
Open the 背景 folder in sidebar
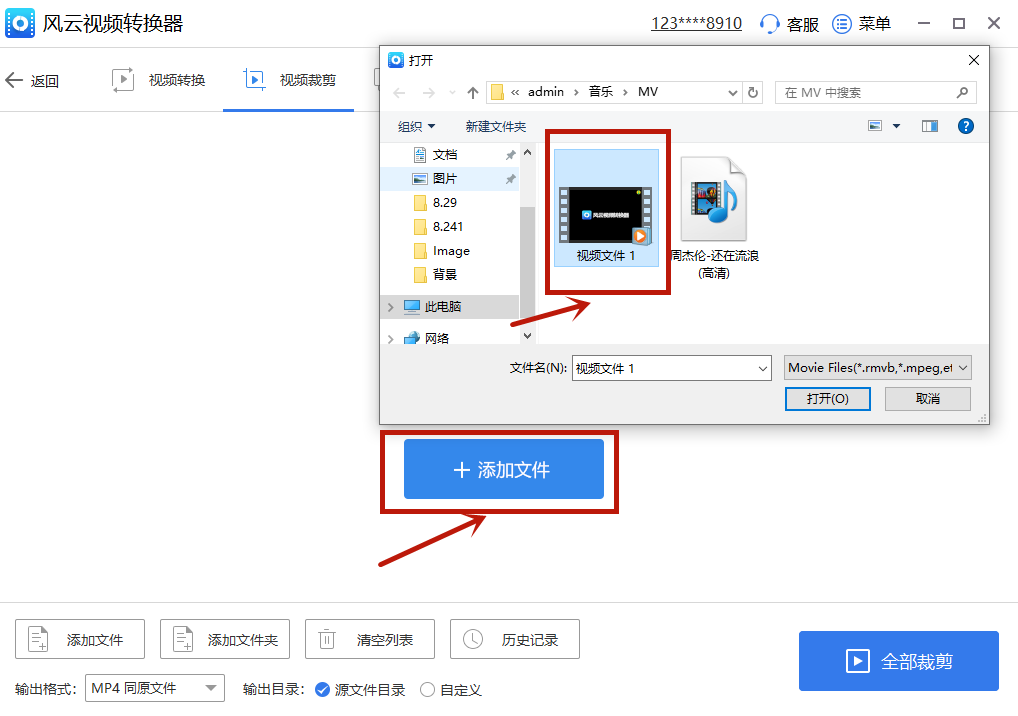point(445,275)
